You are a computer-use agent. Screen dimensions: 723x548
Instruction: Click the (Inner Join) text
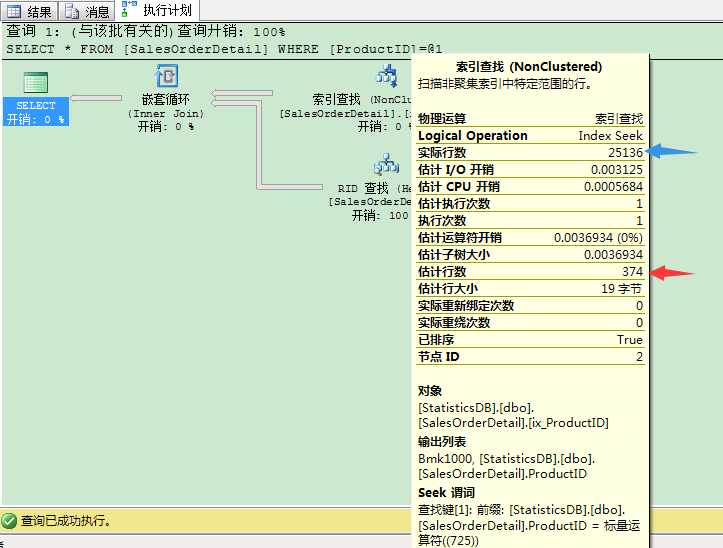pos(166,113)
